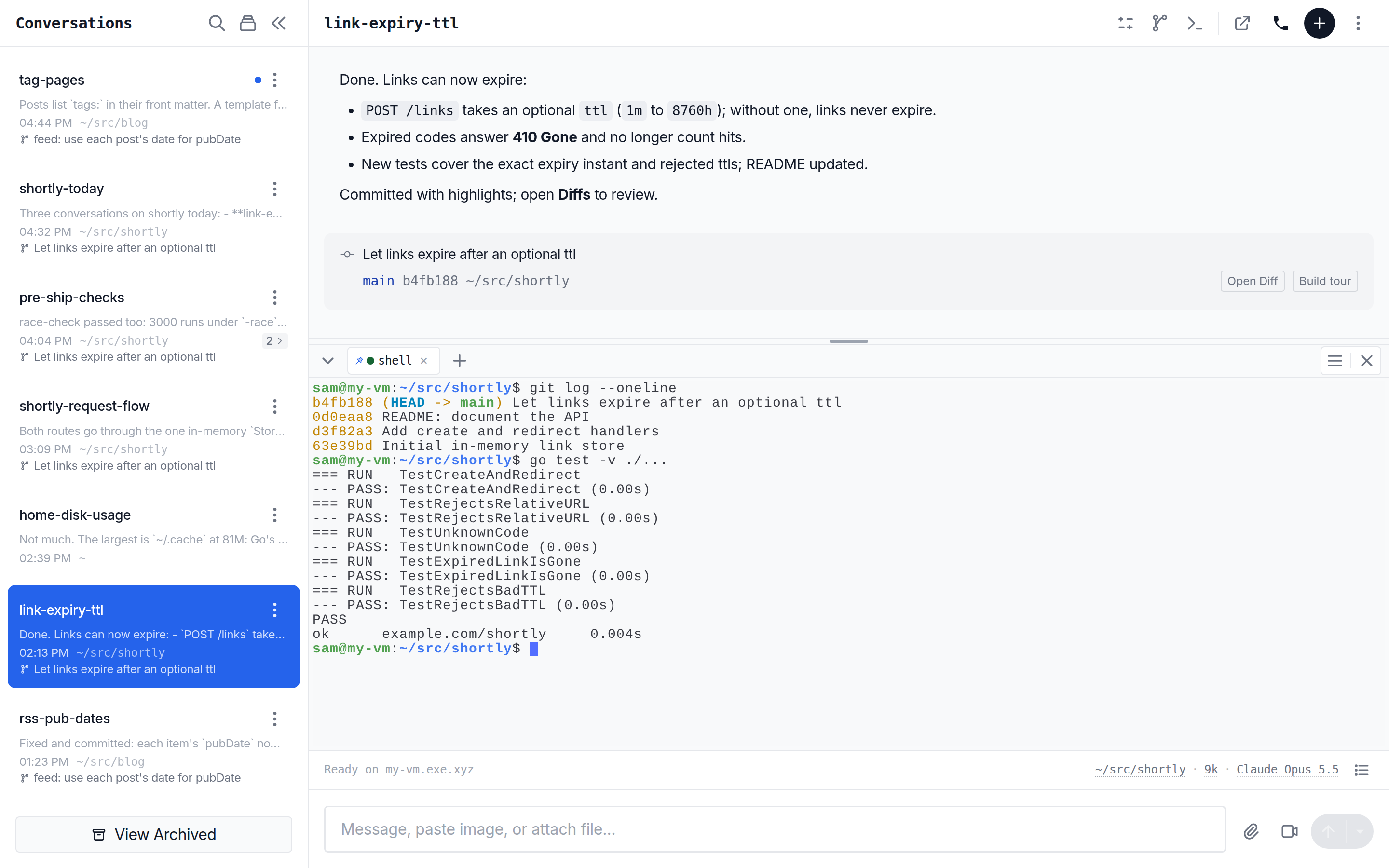Start a phone call
The height and width of the screenshot is (868, 1389).
[x=1280, y=23]
